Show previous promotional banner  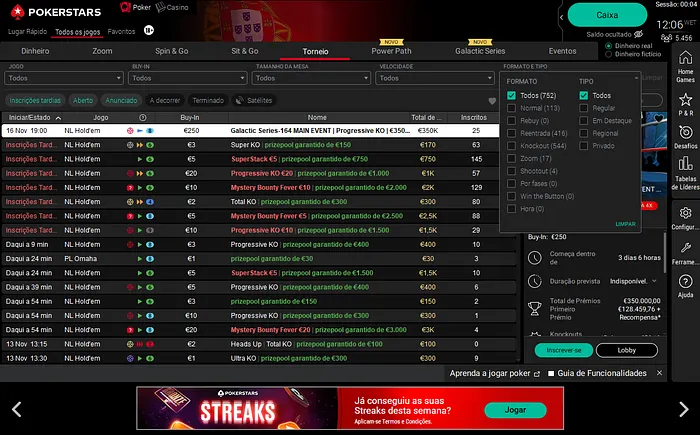[17, 409]
